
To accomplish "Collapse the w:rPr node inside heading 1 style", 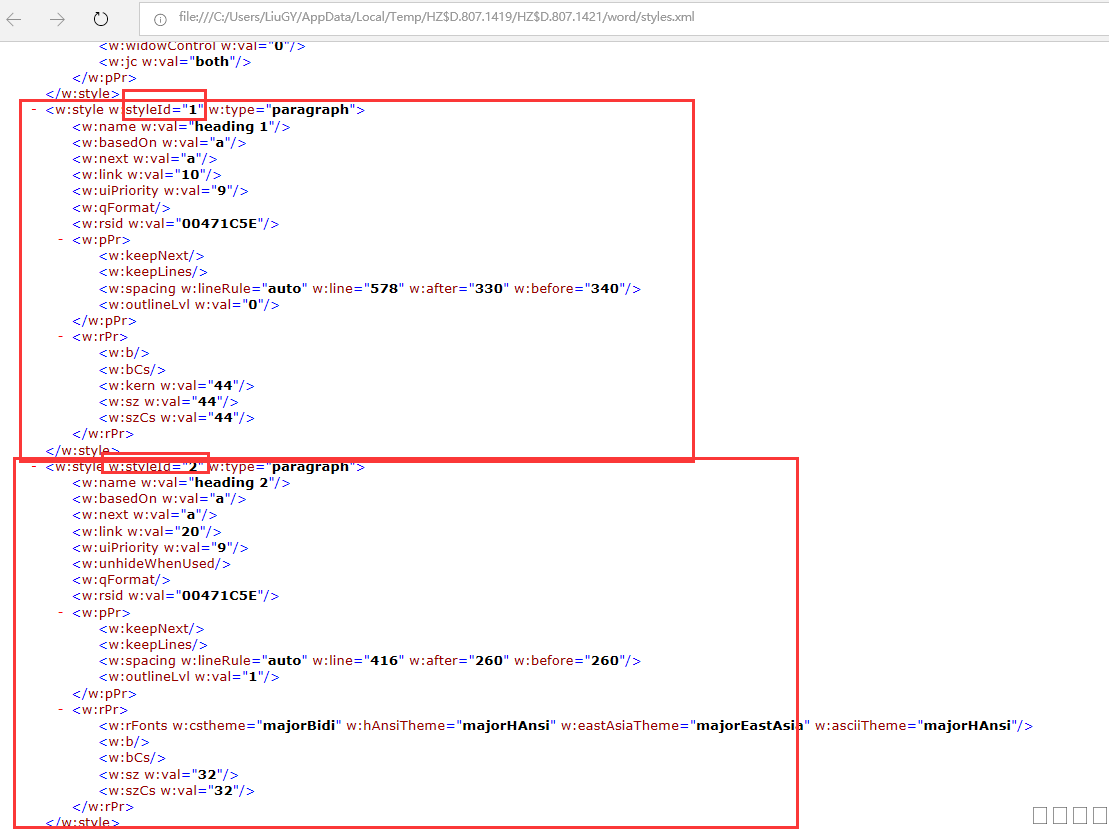I will 60,336.
